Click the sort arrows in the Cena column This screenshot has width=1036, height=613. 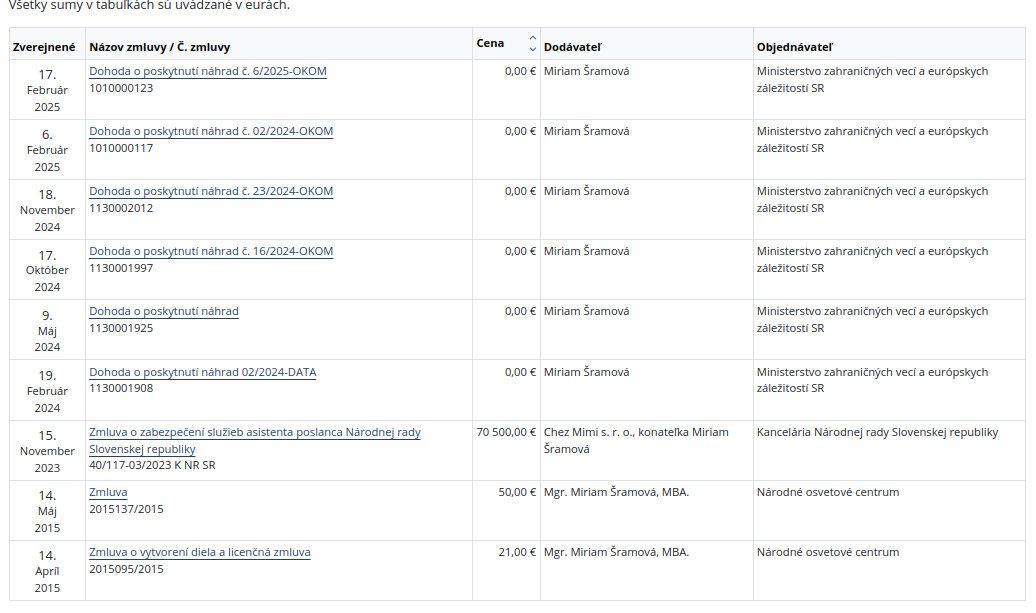click(532, 44)
